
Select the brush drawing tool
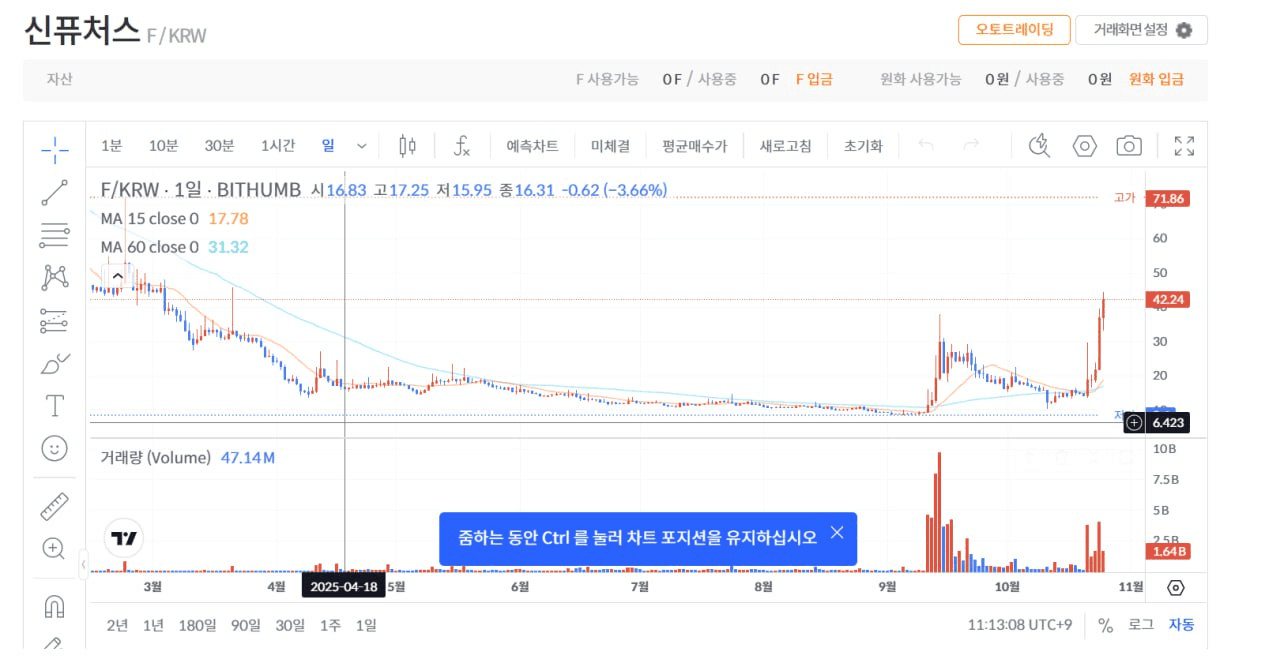click(55, 363)
